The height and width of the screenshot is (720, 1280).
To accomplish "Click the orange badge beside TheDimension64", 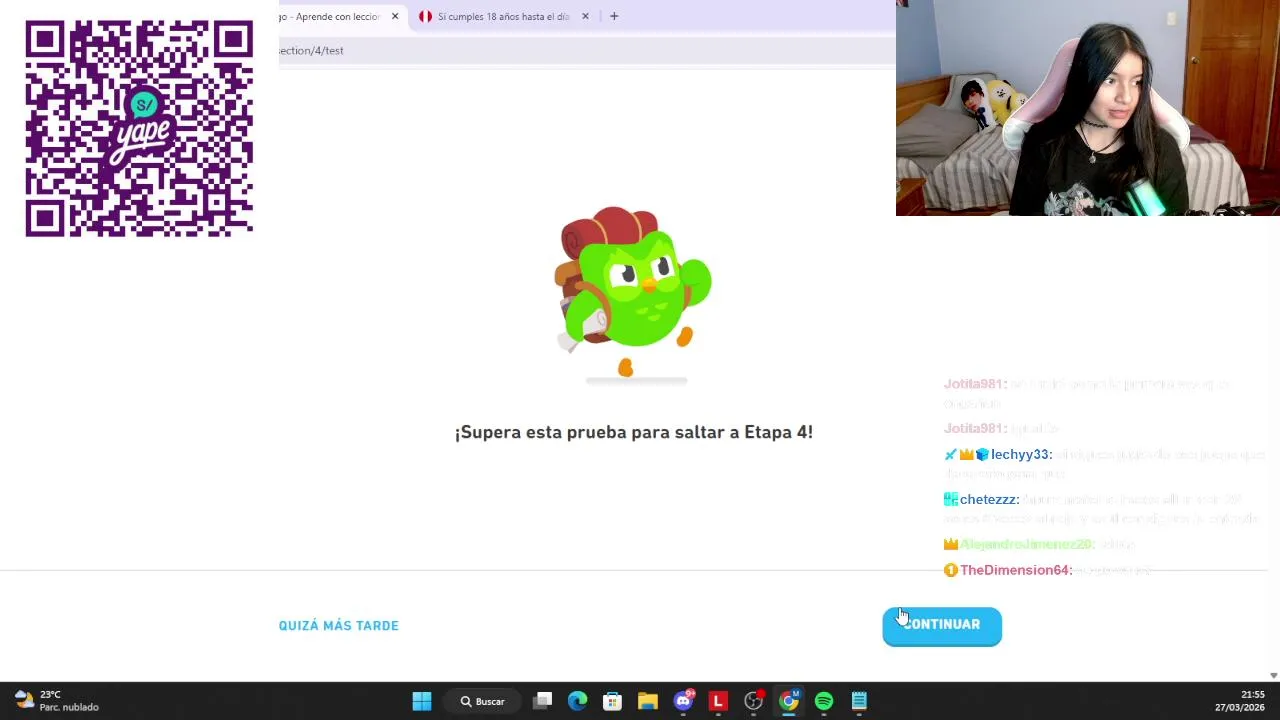I will tap(950, 570).
